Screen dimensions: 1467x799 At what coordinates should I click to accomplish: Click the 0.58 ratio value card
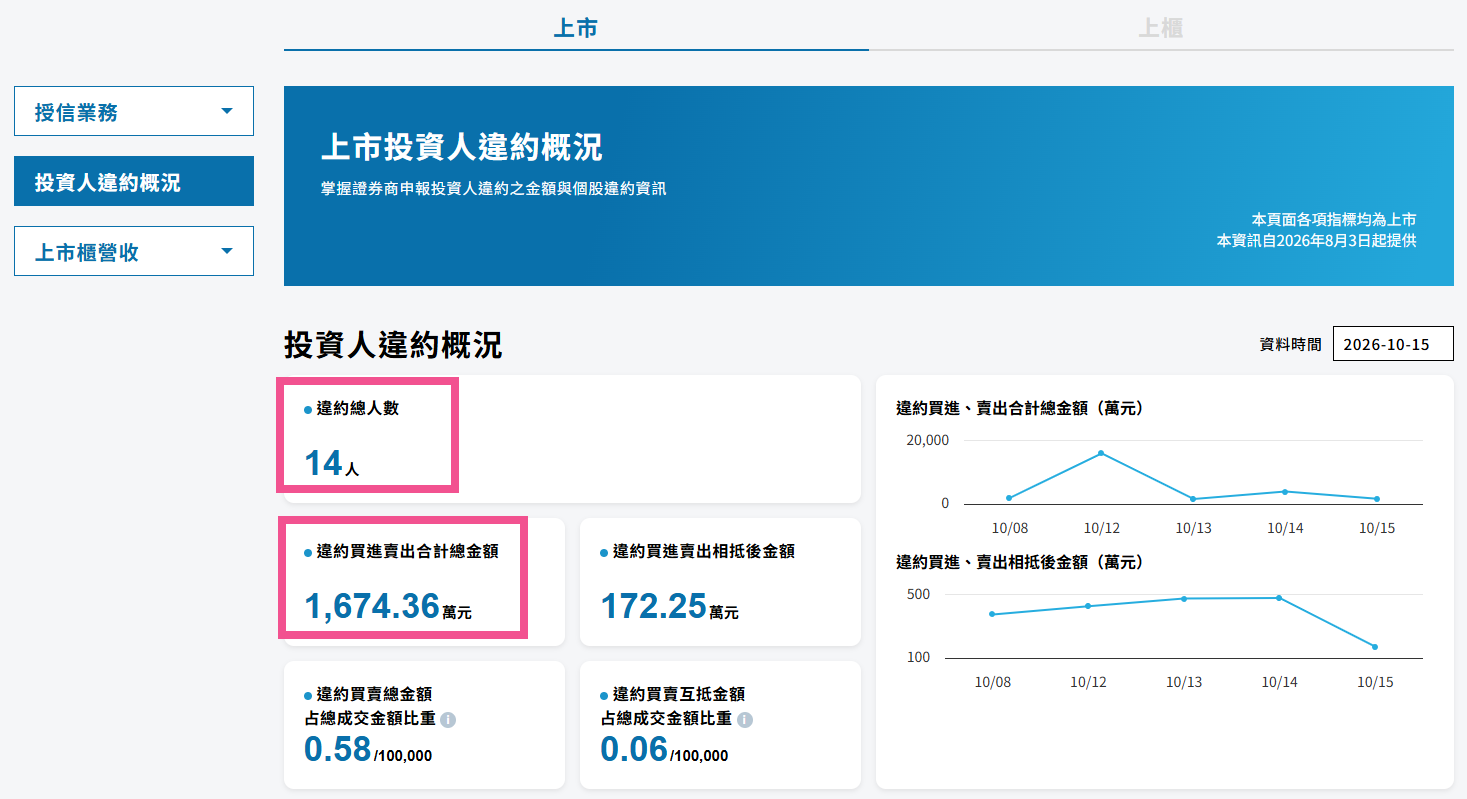click(424, 725)
